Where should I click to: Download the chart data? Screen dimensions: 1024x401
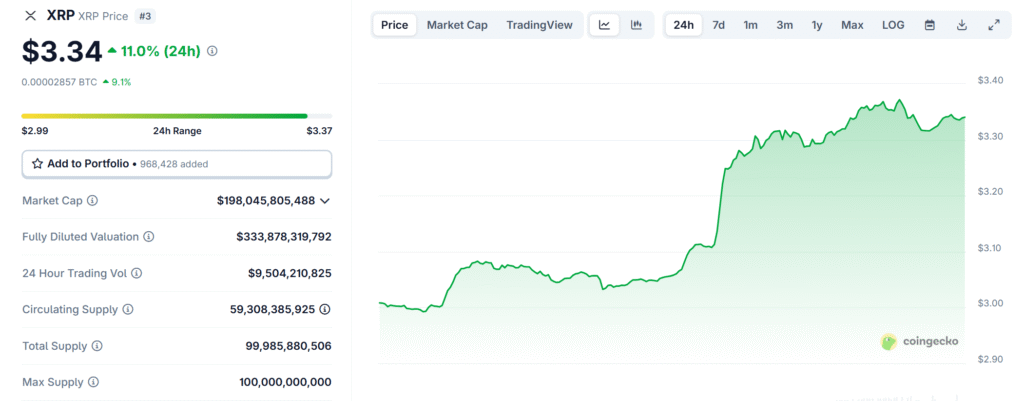point(962,25)
